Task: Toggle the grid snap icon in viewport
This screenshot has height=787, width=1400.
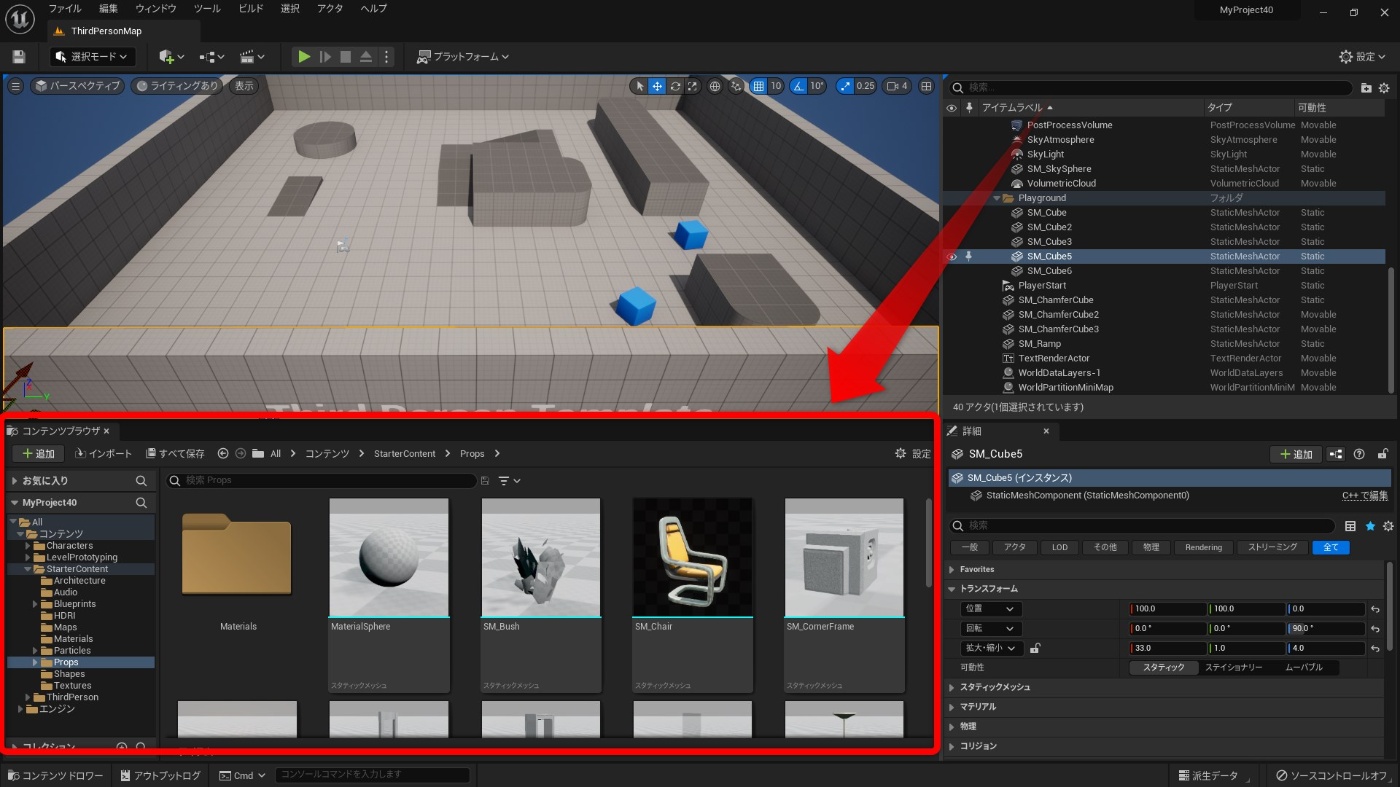Action: coord(759,86)
